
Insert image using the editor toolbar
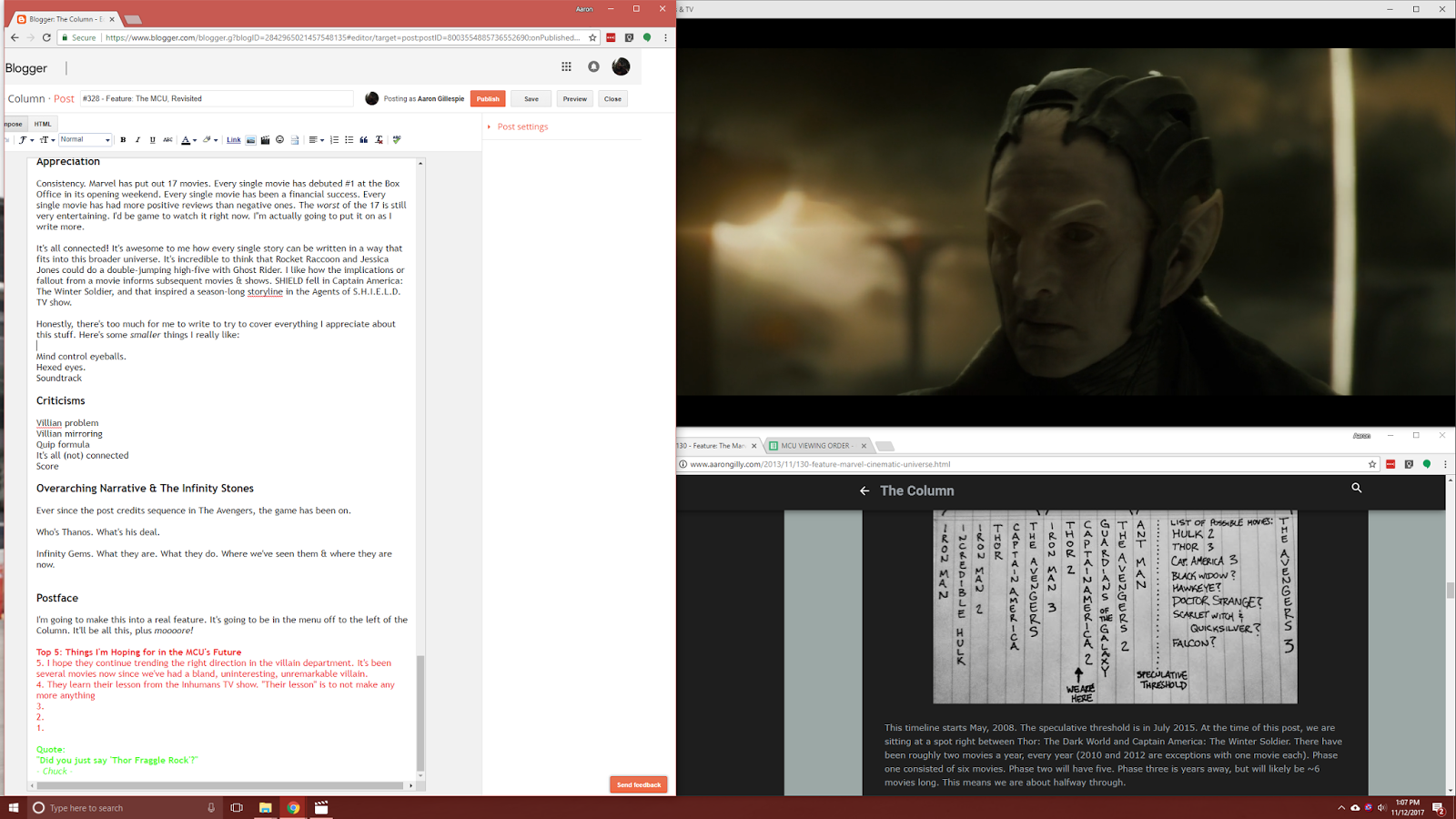[250, 140]
